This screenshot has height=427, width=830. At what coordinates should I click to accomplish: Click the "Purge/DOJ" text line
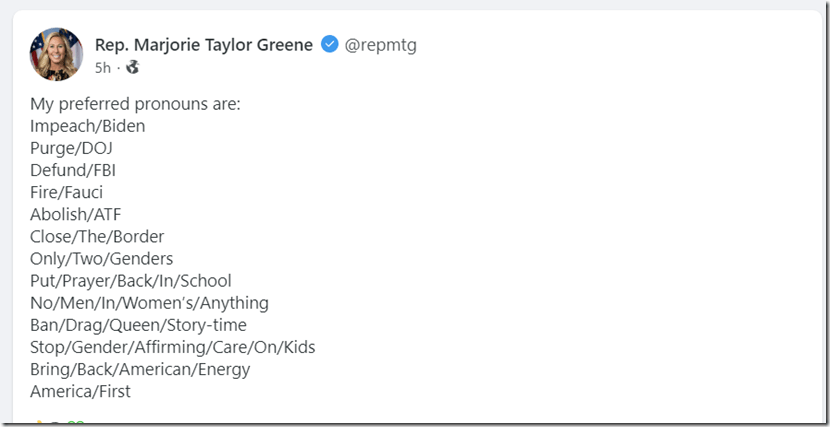click(x=71, y=148)
